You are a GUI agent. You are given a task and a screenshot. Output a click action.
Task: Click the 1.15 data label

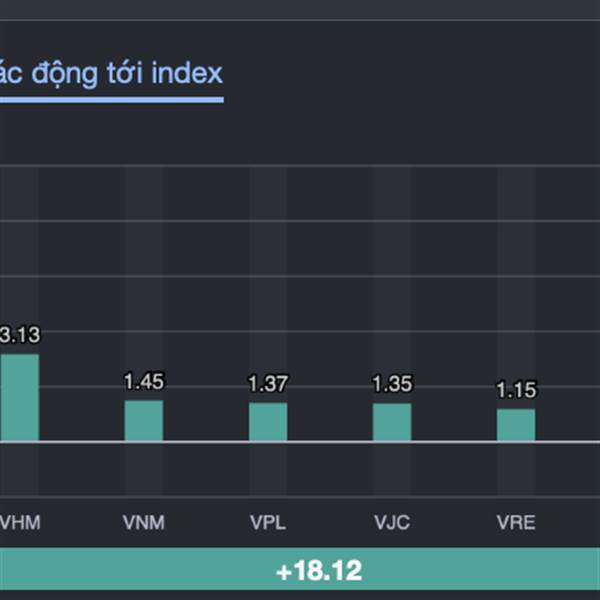tap(516, 390)
